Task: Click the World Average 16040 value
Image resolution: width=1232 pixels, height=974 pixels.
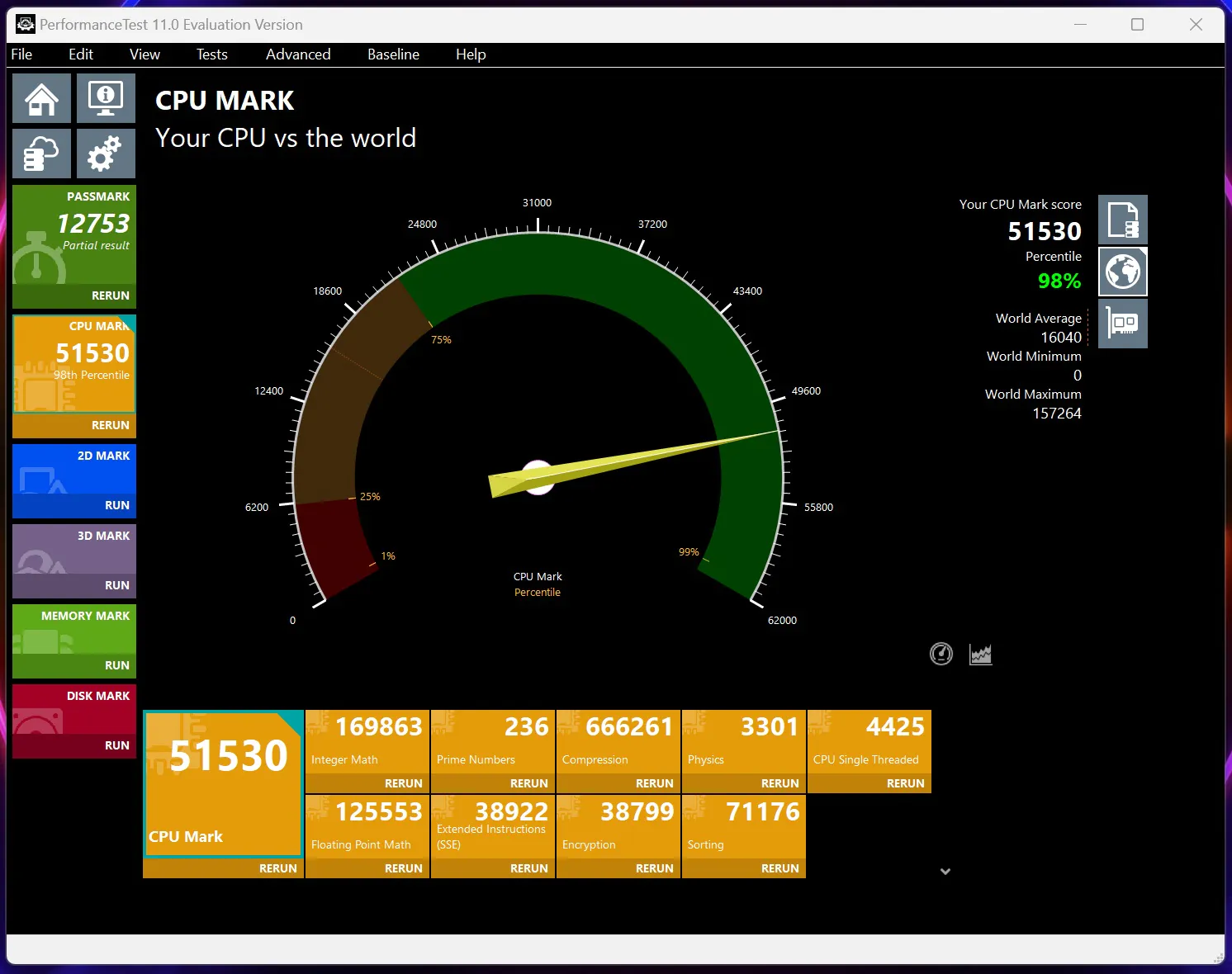Action: coord(1061,338)
